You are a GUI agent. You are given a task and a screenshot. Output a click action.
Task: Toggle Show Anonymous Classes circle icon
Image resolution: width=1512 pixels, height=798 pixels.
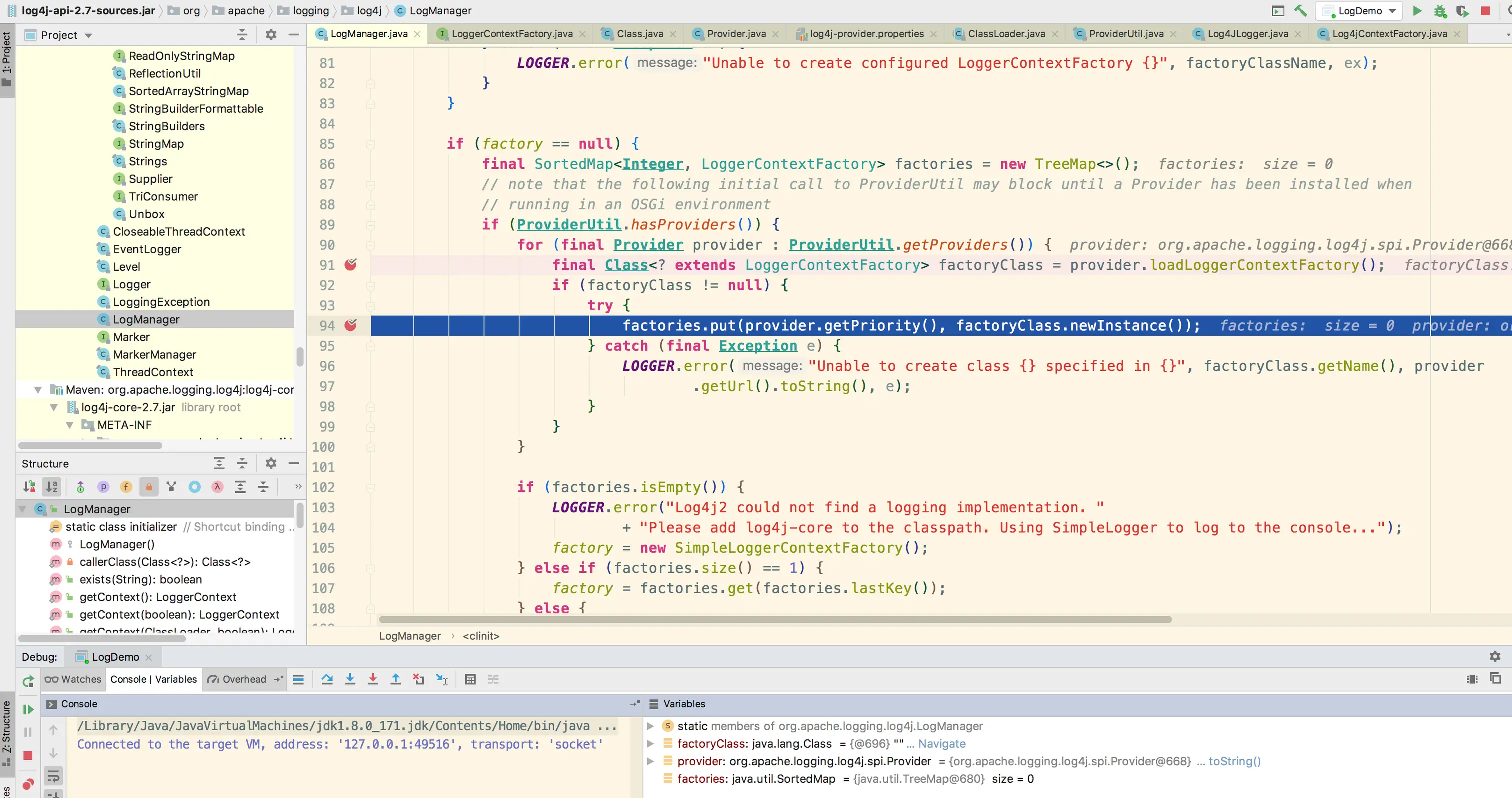(x=195, y=487)
